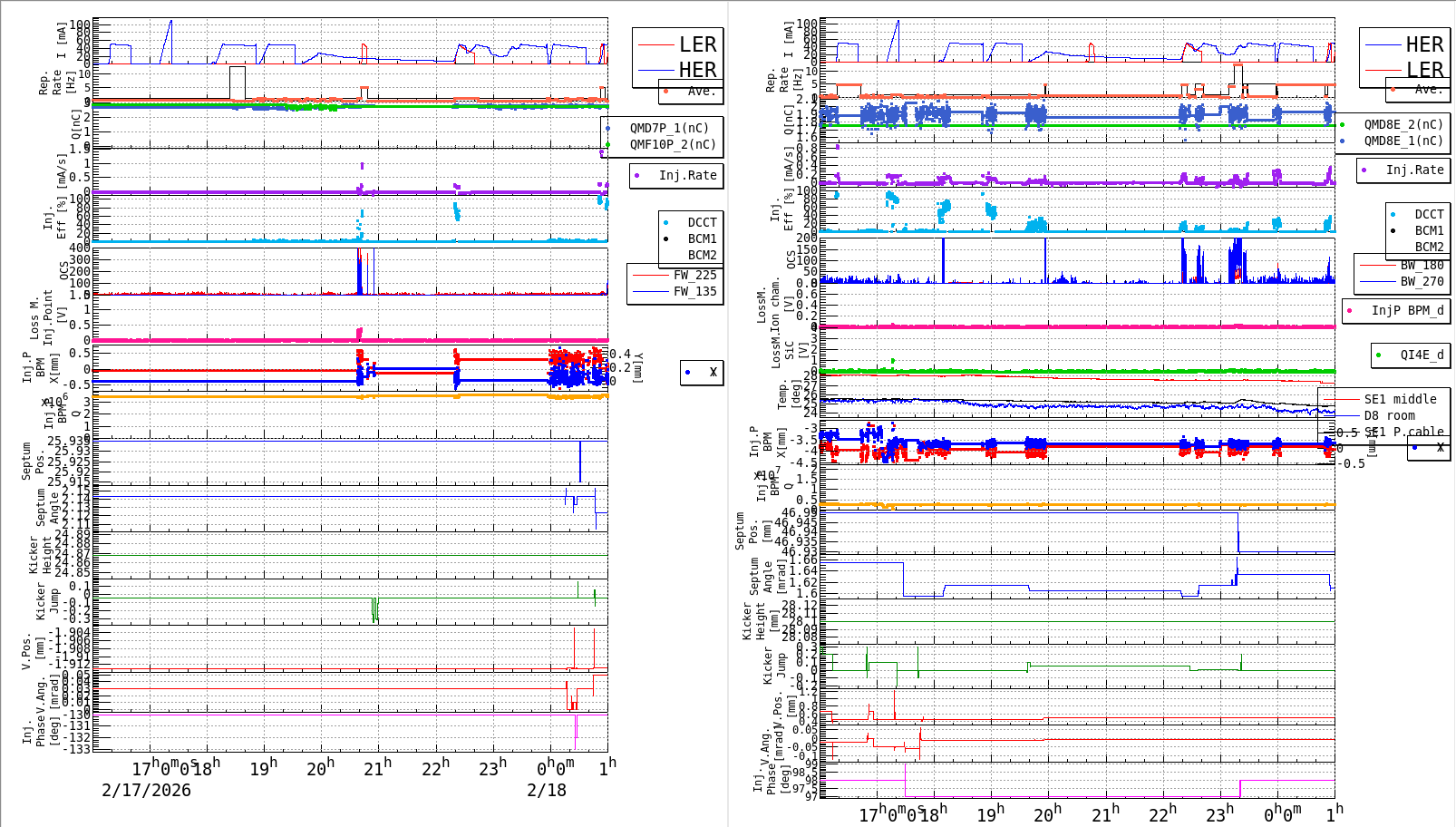This screenshot has width=1456, height=827.
Task: Click the 22h time tick on the left plot
Action: [435, 767]
